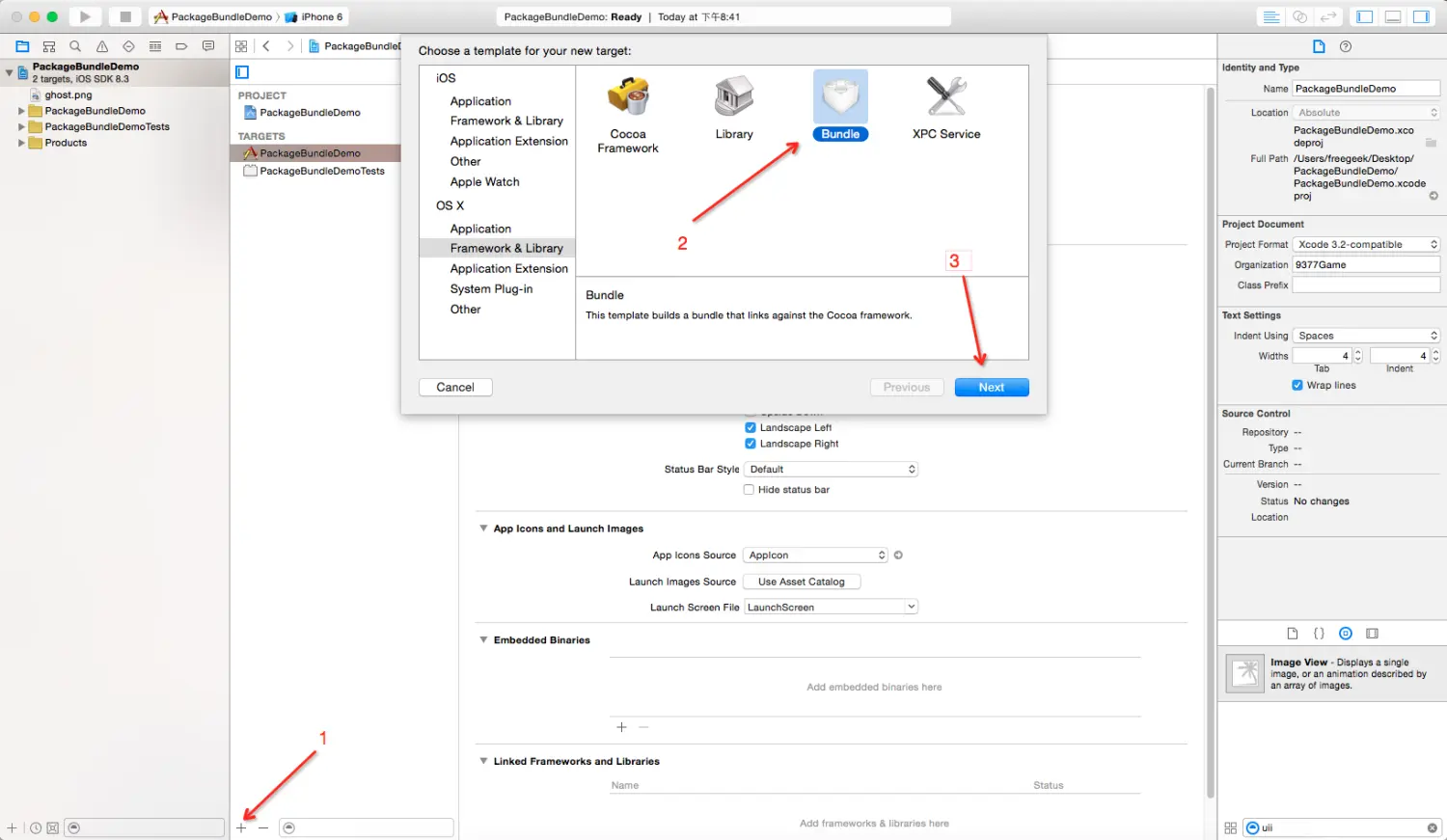The image size is (1447, 840).
Task: Show the File inspector
Action: tap(1319, 46)
